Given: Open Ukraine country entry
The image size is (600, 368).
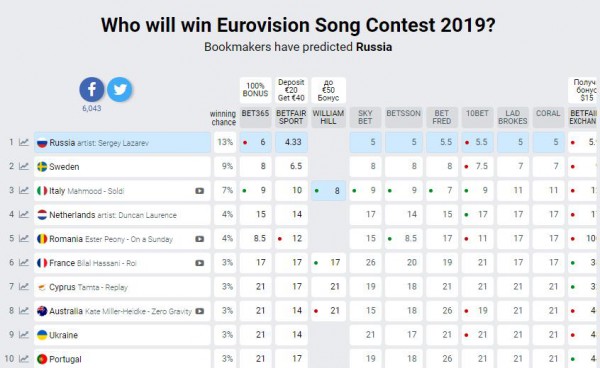Looking at the screenshot, I should [x=122, y=335].
